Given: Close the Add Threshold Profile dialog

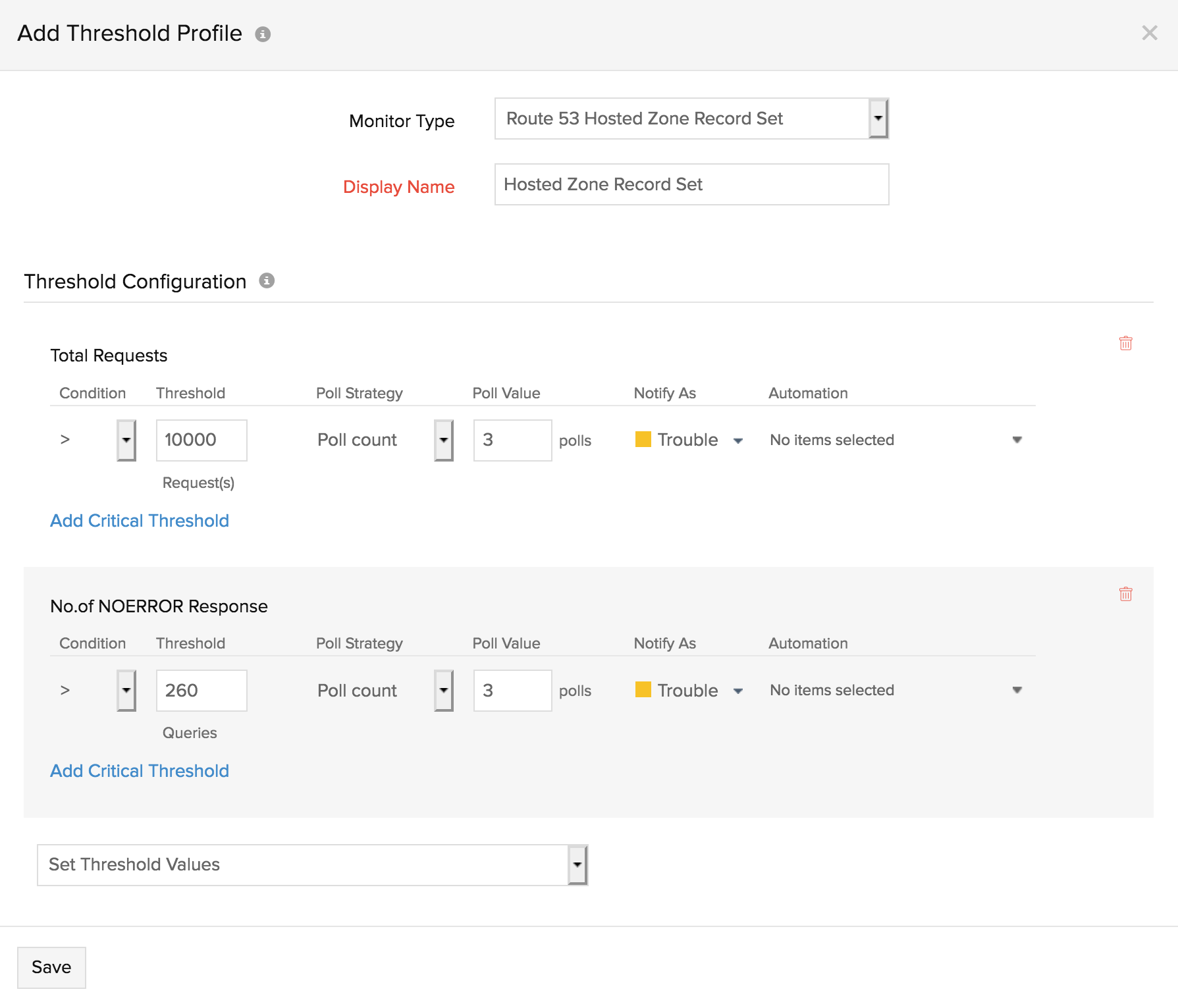Looking at the screenshot, I should (x=1149, y=33).
